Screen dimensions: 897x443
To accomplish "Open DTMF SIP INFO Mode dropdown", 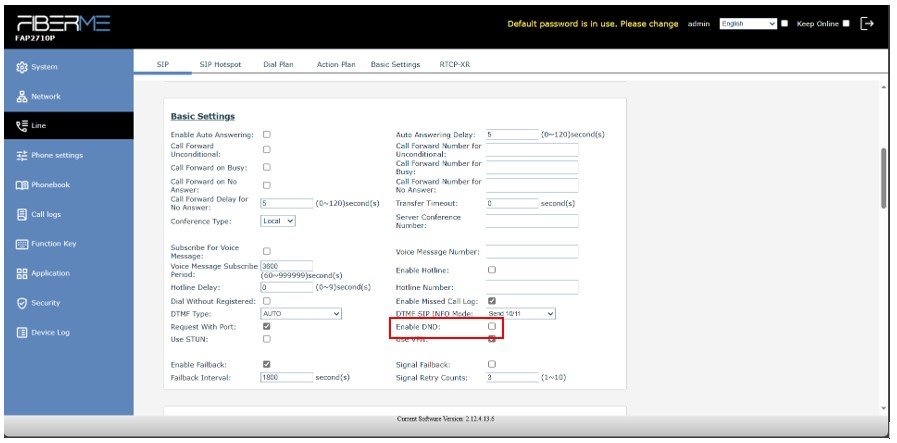I will tap(521, 314).
